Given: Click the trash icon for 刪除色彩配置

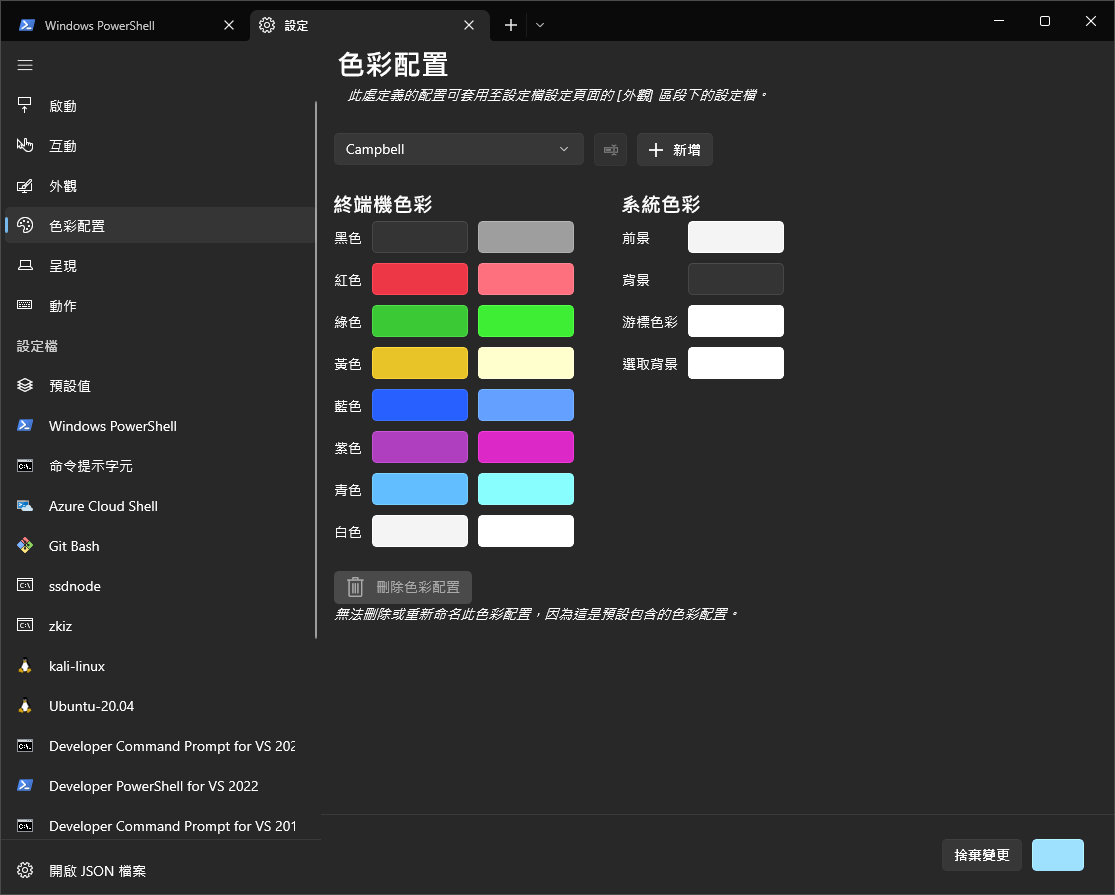Looking at the screenshot, I should tap(356, 587).
